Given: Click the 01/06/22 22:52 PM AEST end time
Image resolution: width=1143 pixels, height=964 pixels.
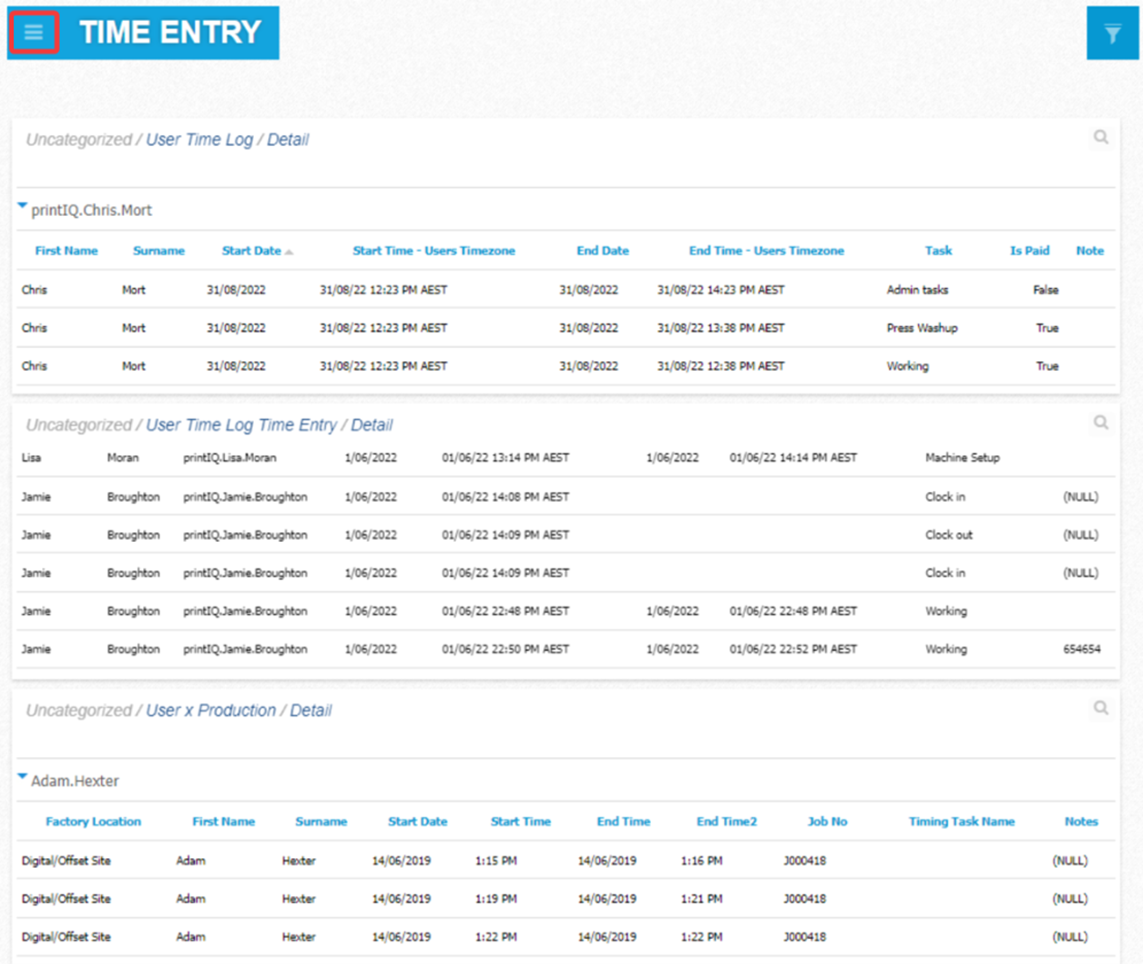Looking at the screenshot, I should (793, 649).
